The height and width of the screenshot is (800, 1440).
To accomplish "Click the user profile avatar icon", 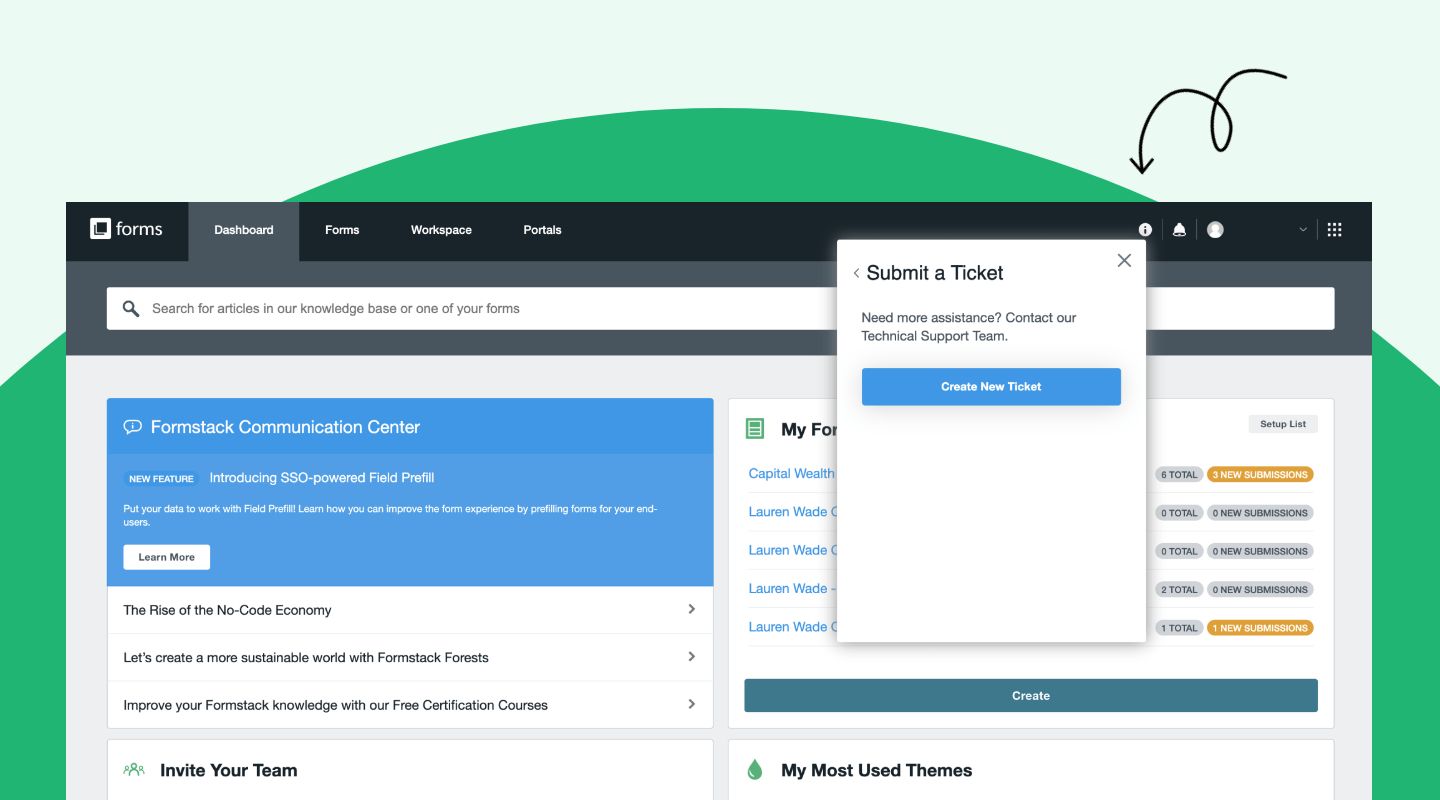I will [1215, 229].
